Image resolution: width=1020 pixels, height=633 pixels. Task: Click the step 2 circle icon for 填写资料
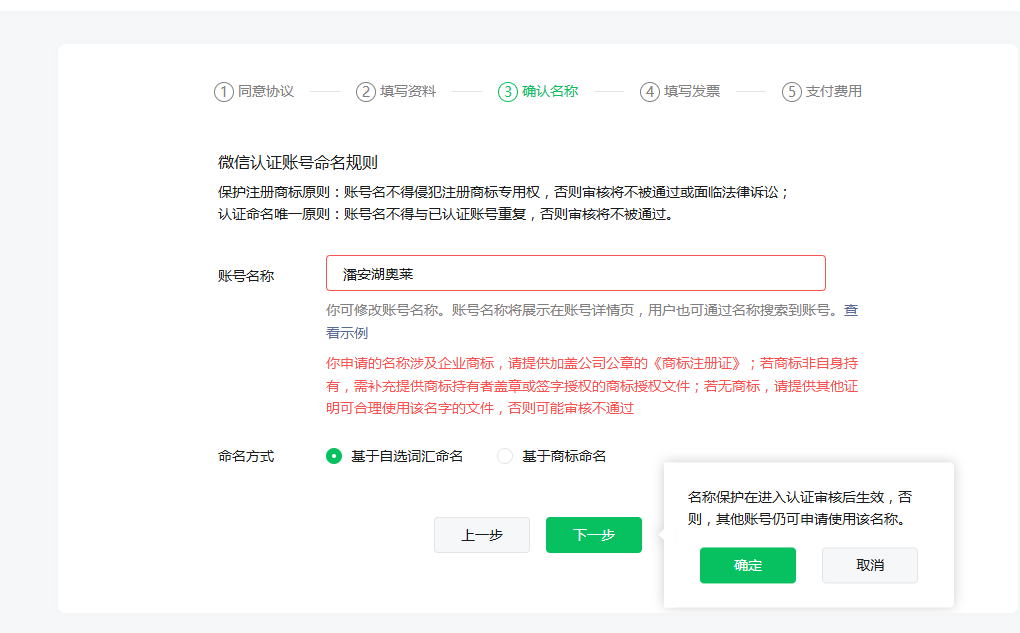pyautogui.click(x=366, y=92)
